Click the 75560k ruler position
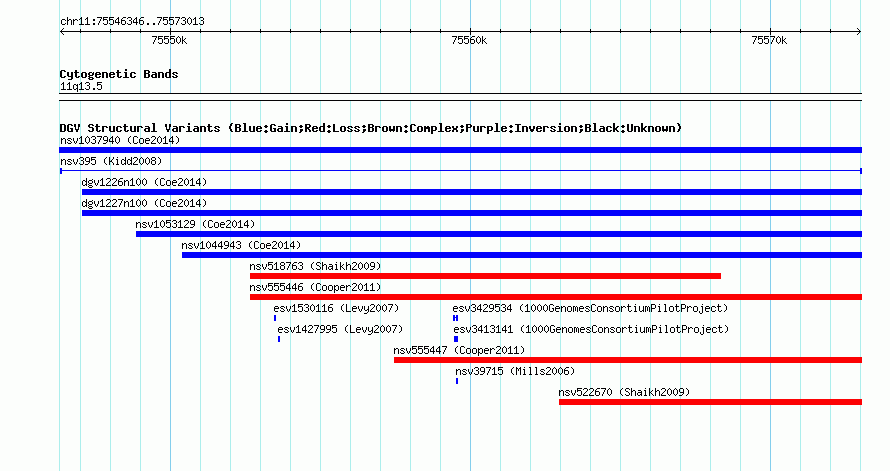This screenshot has width=890, height=471. pos(469,40)
